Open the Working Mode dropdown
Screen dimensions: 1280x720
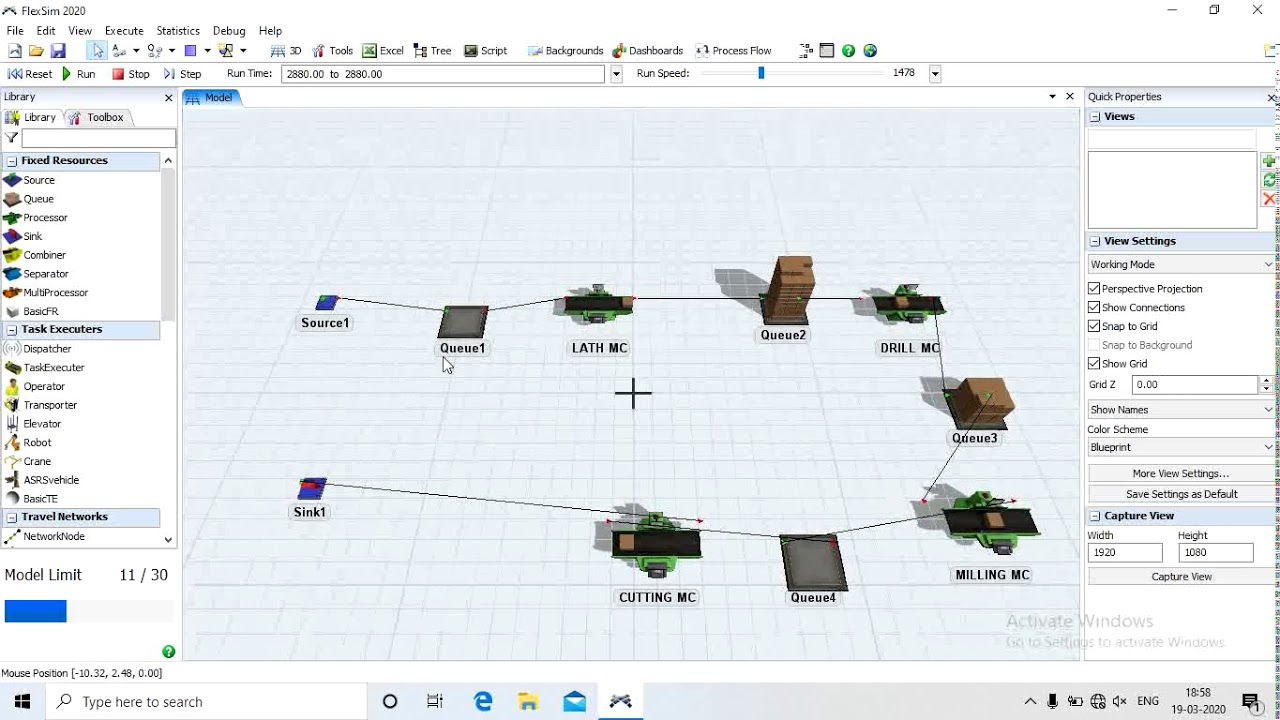[x=1181, y=265]
